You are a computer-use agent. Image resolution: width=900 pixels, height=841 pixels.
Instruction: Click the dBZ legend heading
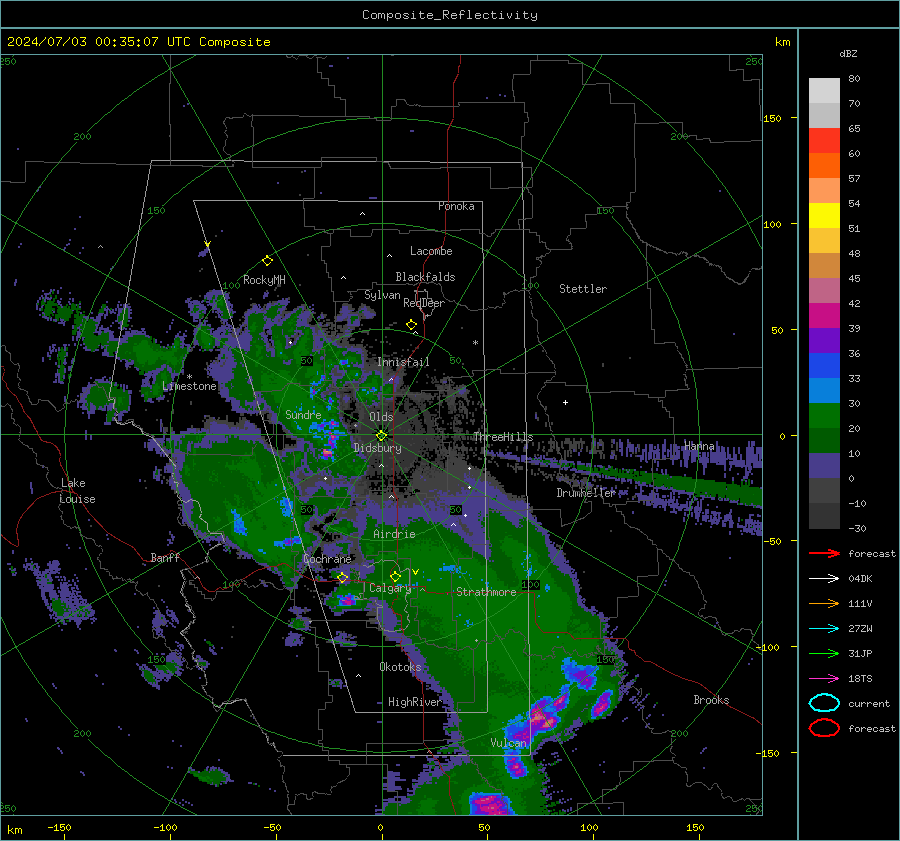pyautogui.click(x=848, y=53)
